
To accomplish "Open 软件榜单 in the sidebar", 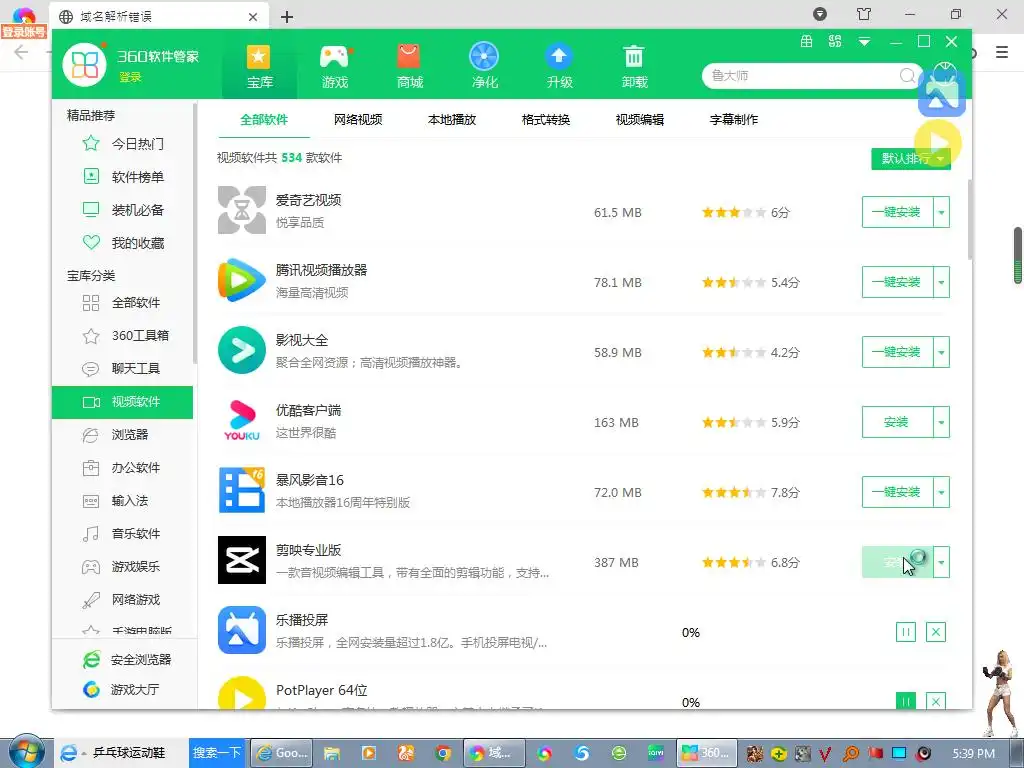I will pos(123,177).
